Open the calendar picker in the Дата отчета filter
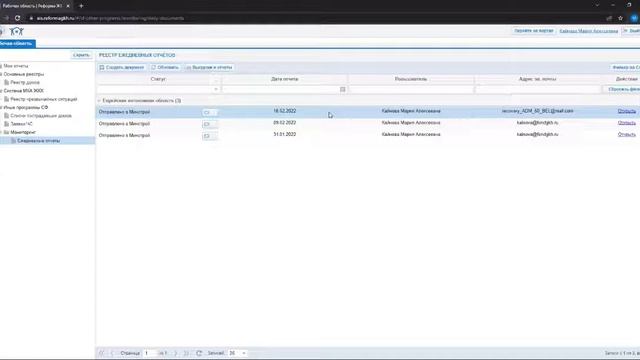Viewport: 640px width, 360px height. 342,89
